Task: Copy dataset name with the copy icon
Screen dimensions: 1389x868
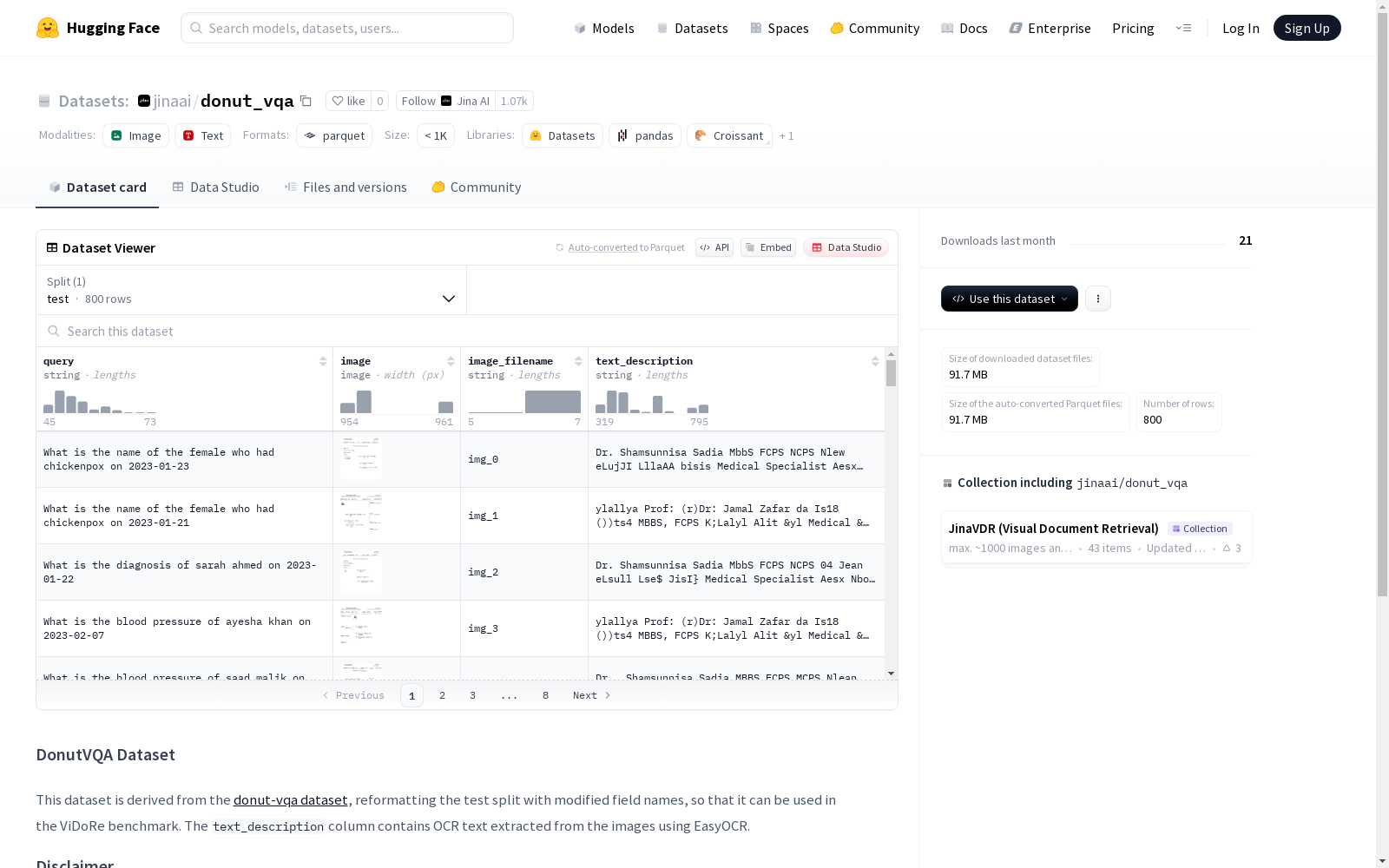Action: click(x=306, y=101)
